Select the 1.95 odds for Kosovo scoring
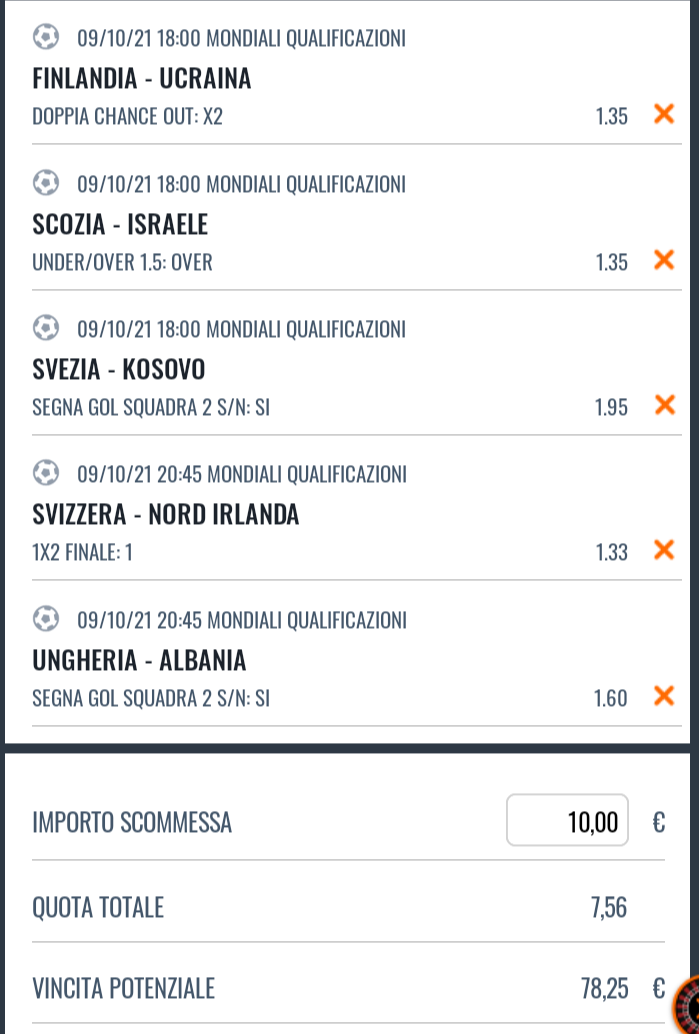The width and height of the screenshot is (699, 1034). pos(611,408)
